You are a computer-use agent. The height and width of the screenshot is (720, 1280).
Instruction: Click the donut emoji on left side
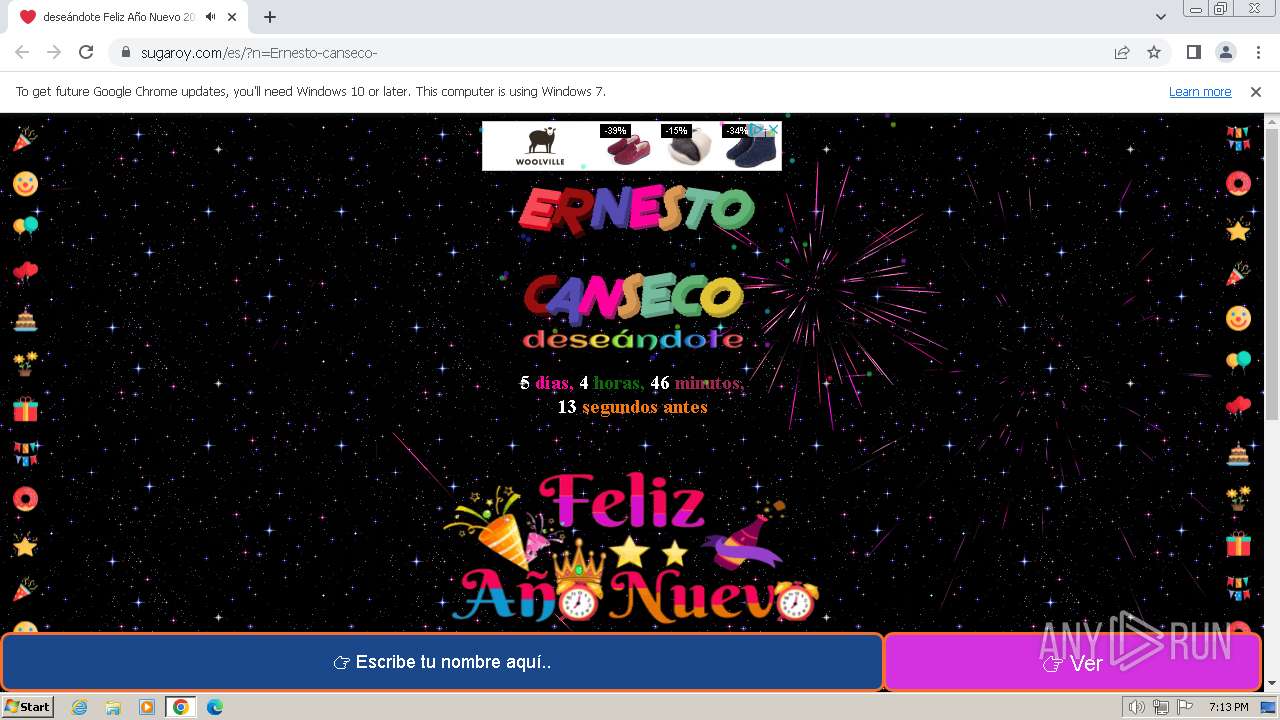[25, 498]
